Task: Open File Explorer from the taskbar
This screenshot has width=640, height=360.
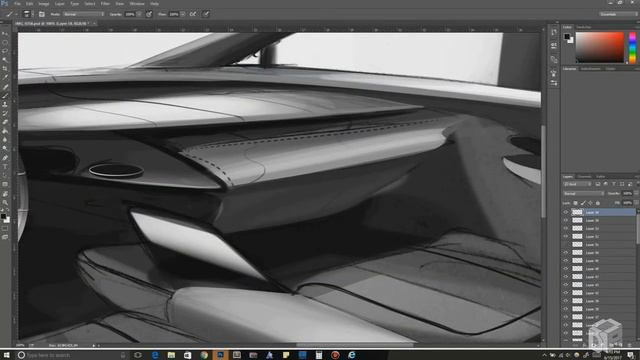Action: [171, 355]
